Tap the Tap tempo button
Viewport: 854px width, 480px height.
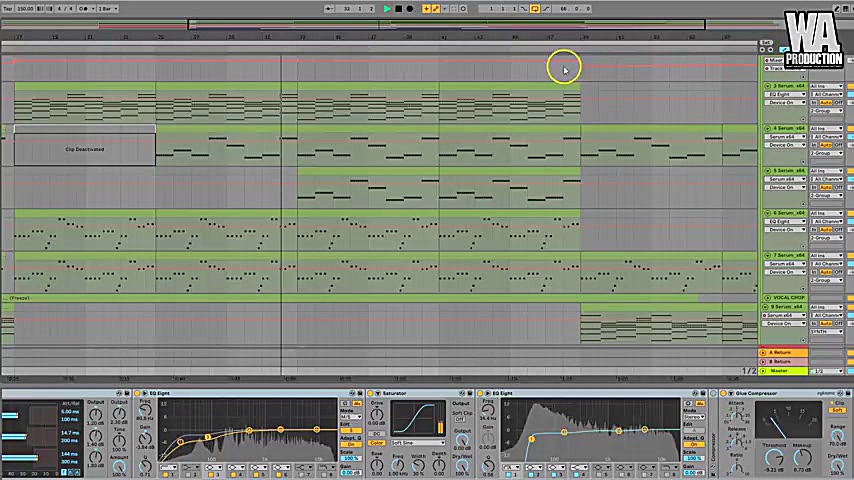point(8,9)
